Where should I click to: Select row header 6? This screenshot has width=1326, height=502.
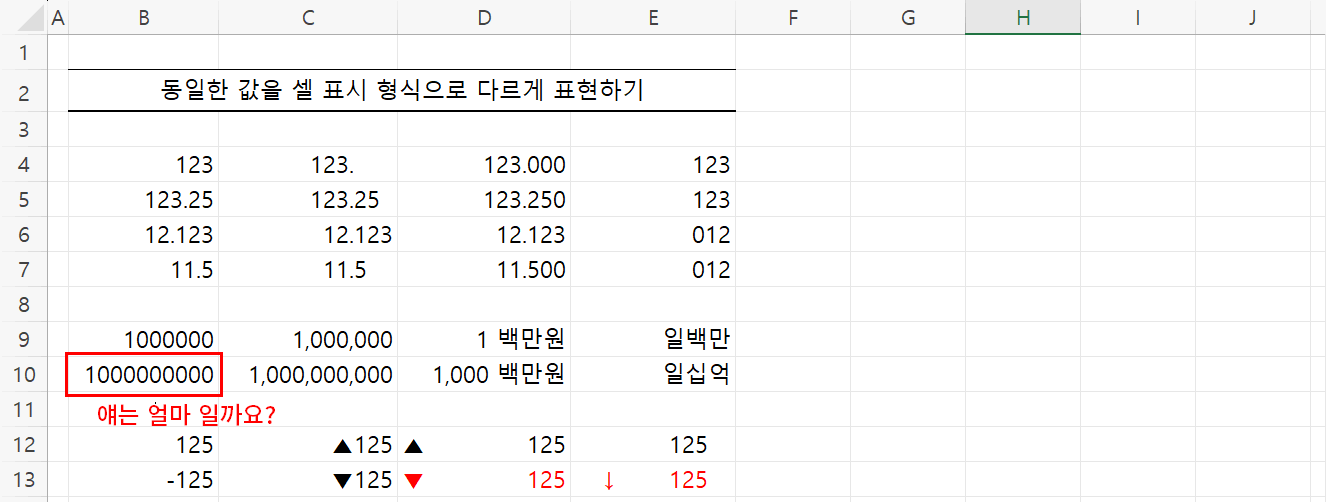point(23,235)
